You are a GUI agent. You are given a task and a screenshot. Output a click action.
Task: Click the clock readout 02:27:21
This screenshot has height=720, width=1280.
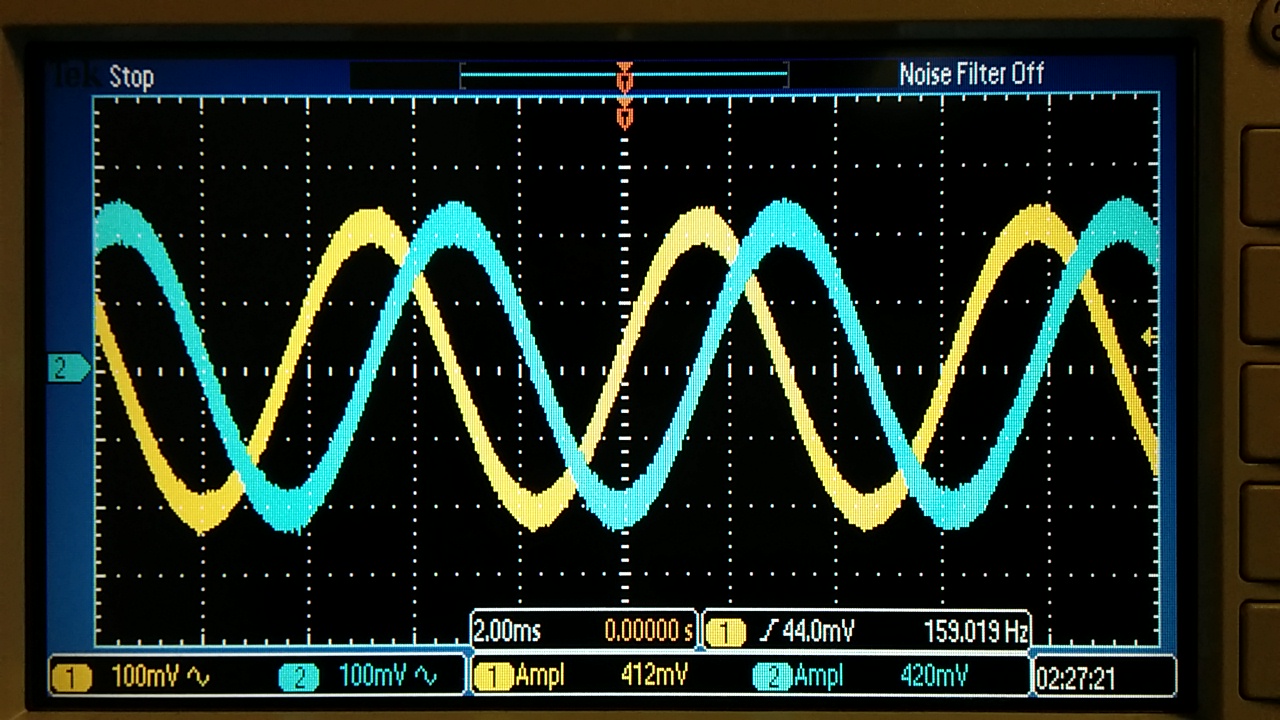coord(1075,679)
